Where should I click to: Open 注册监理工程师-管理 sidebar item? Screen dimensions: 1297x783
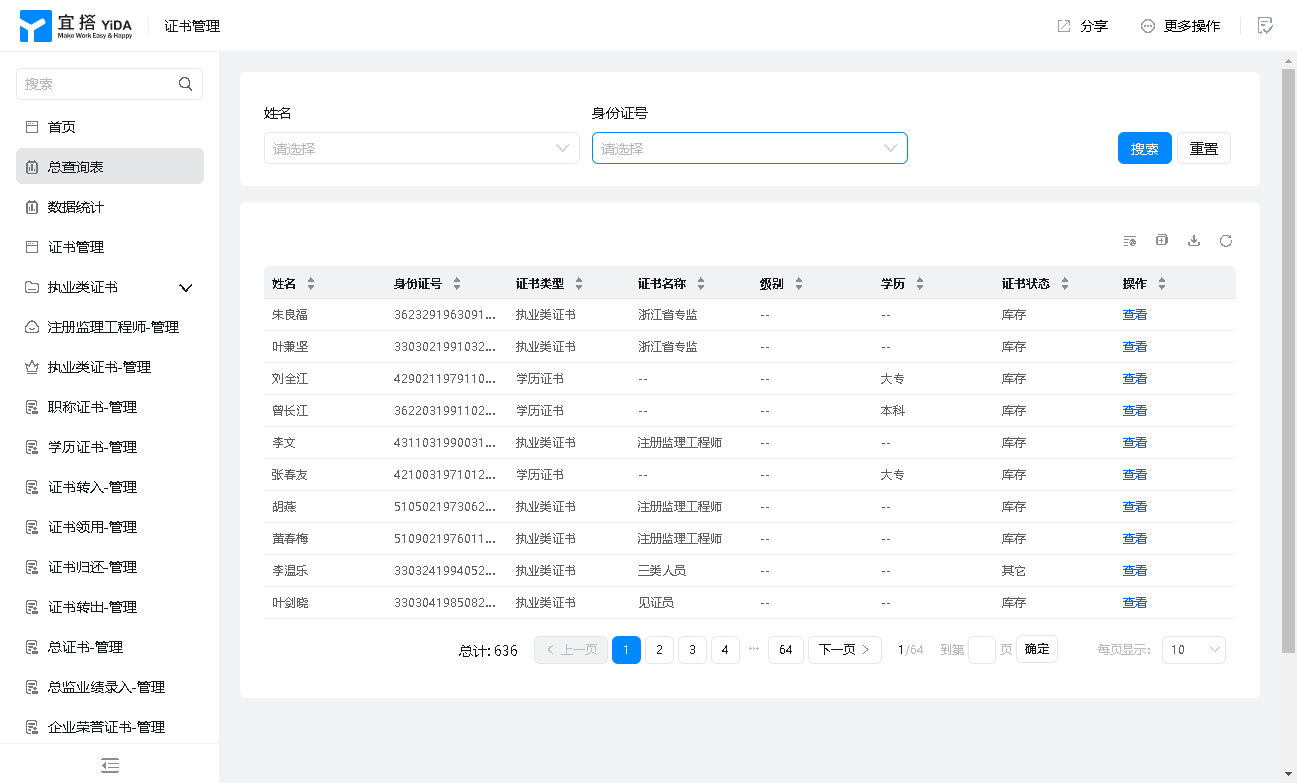pos(110,327)
